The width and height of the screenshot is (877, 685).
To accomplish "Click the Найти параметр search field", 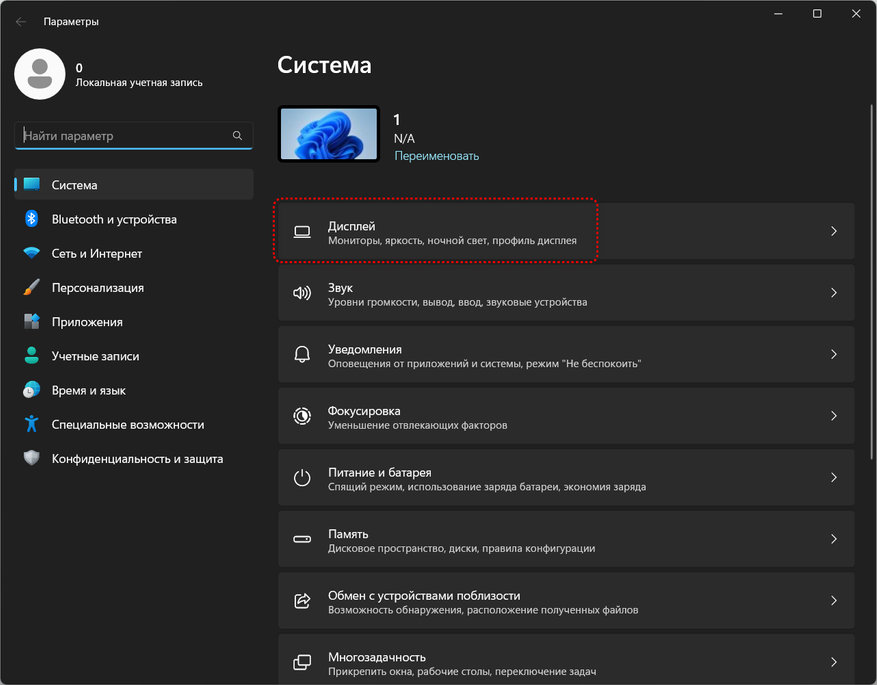I will tap(125, 136).
